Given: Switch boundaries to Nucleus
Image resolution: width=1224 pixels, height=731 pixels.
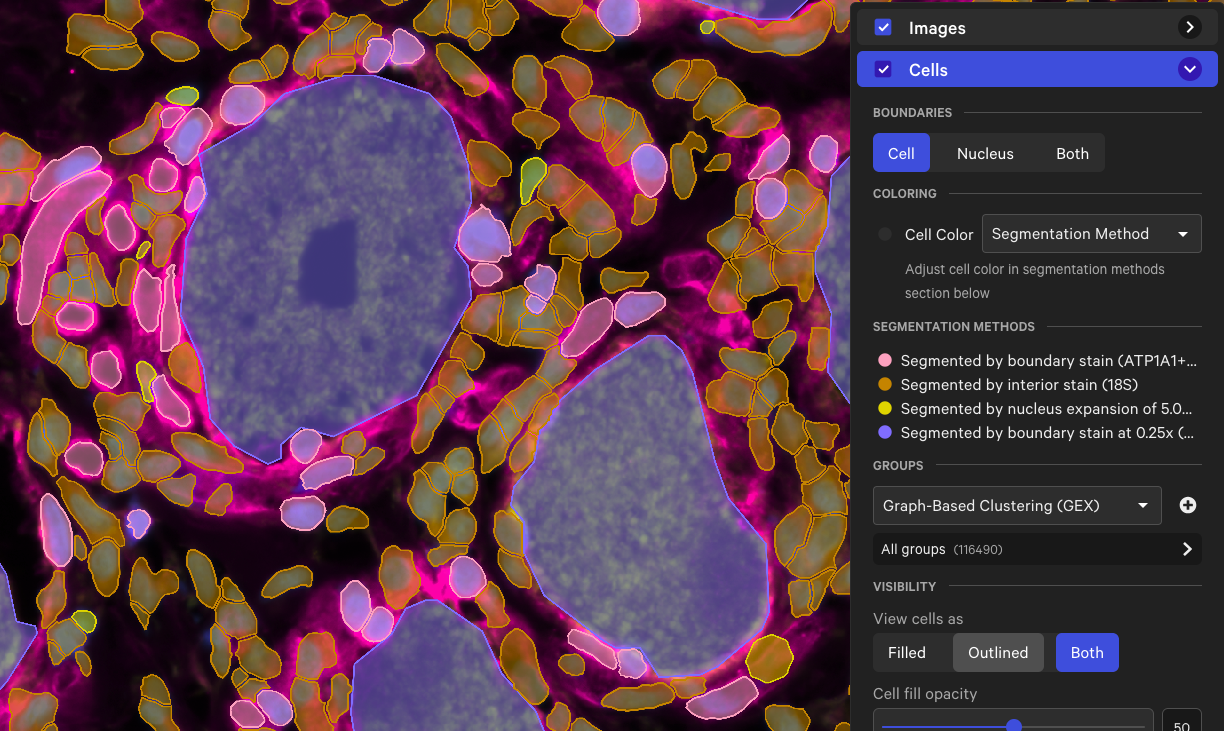Looking at the screenshot, I should click(985, 153).
